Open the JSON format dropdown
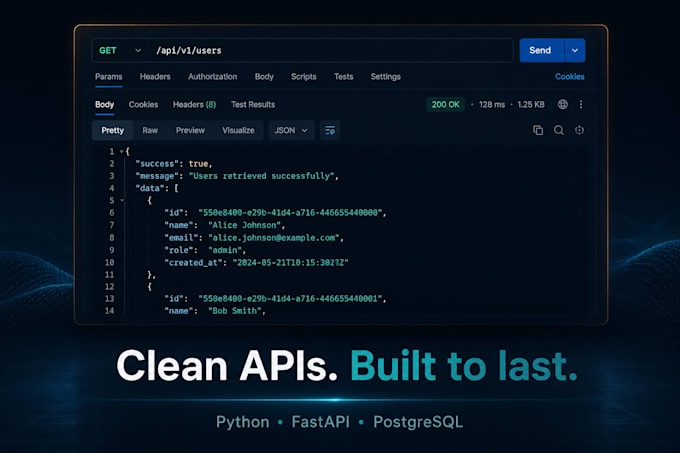The width and height of the screenshot is (680, 453). click(x=291, y=130)
